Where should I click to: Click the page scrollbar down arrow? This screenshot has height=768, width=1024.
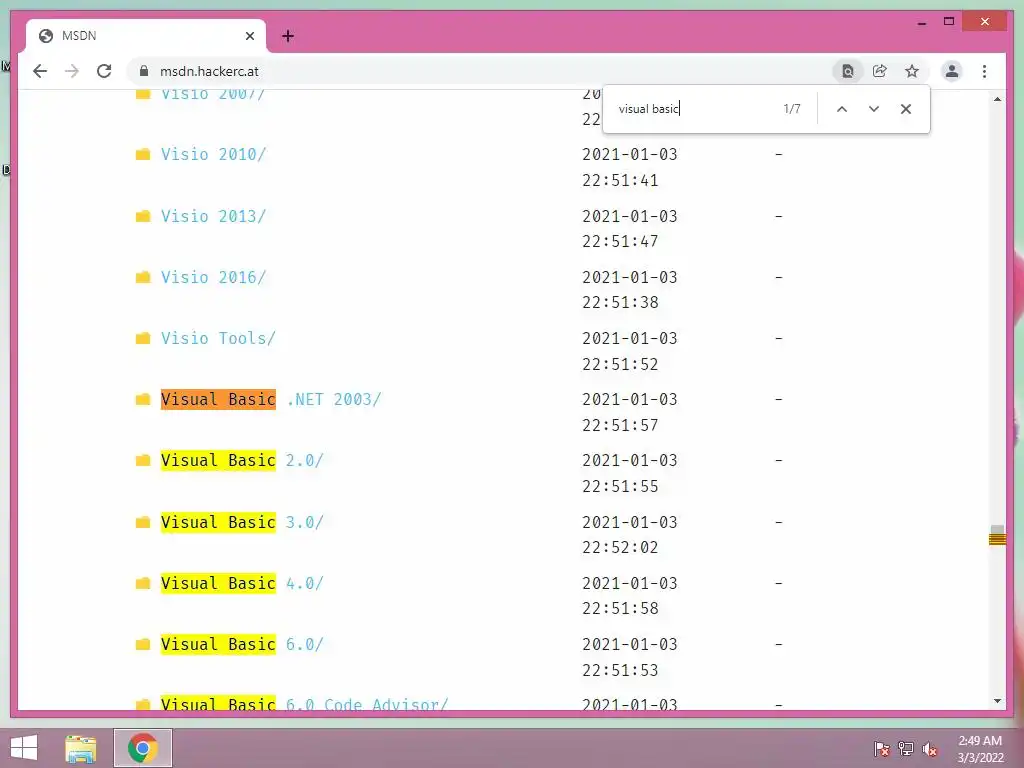point(997,701)
